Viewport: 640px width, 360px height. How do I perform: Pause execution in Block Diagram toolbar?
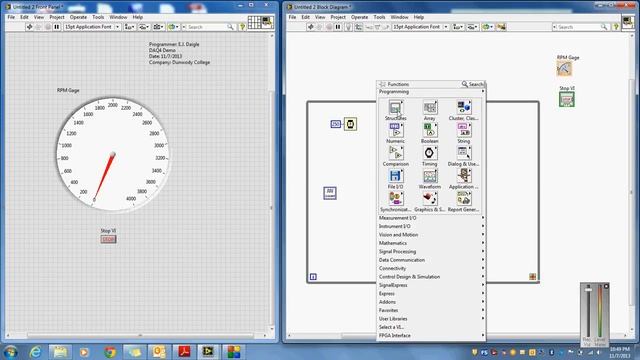338,27
